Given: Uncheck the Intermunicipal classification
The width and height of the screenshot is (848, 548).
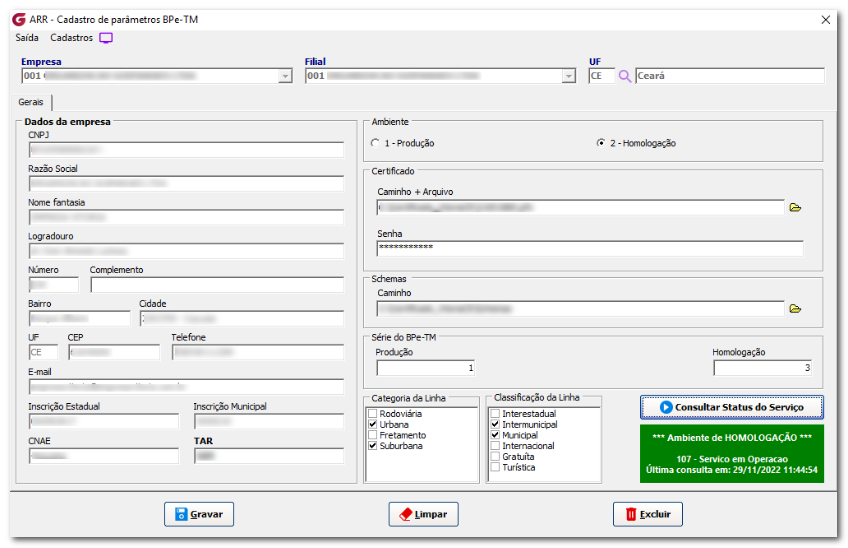Looking at the screenshot, I should click(x=495, y=425).
